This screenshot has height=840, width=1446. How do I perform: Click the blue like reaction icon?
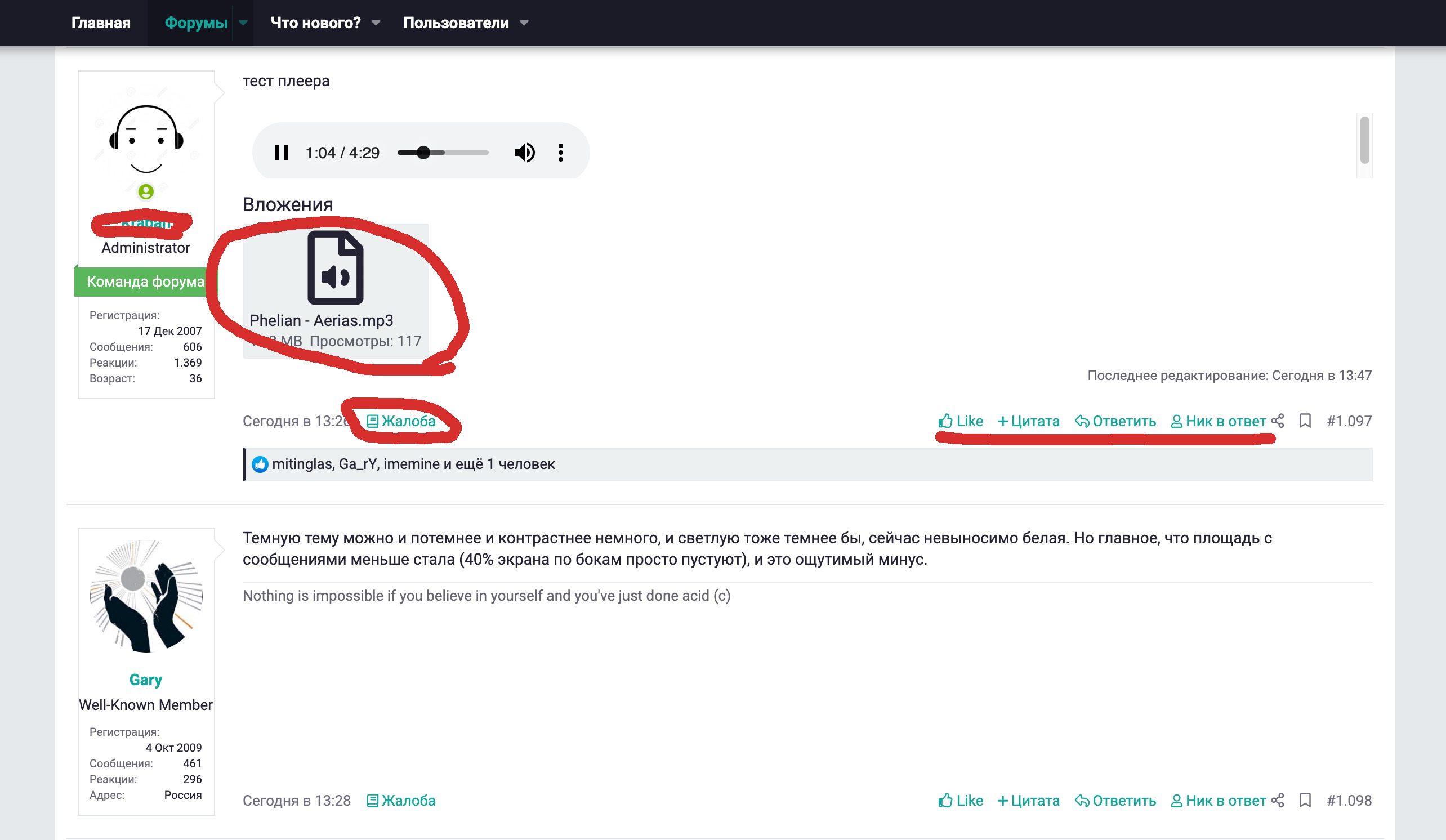[x=260, y=464]
